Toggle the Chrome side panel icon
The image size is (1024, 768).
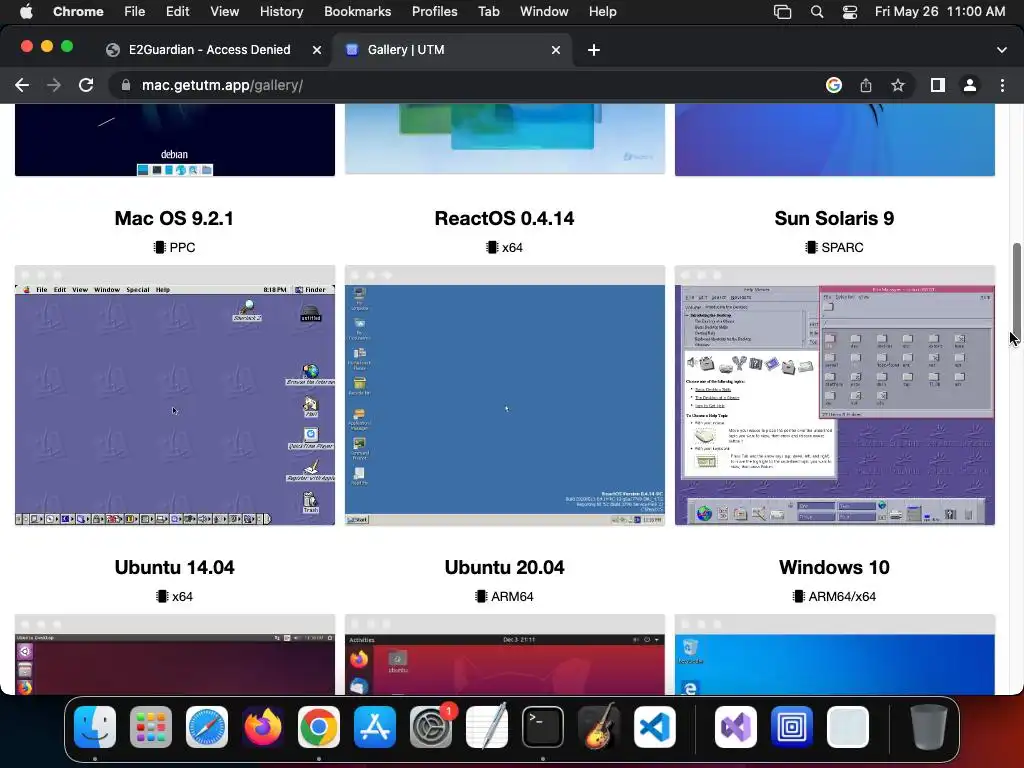pos(938,86)
